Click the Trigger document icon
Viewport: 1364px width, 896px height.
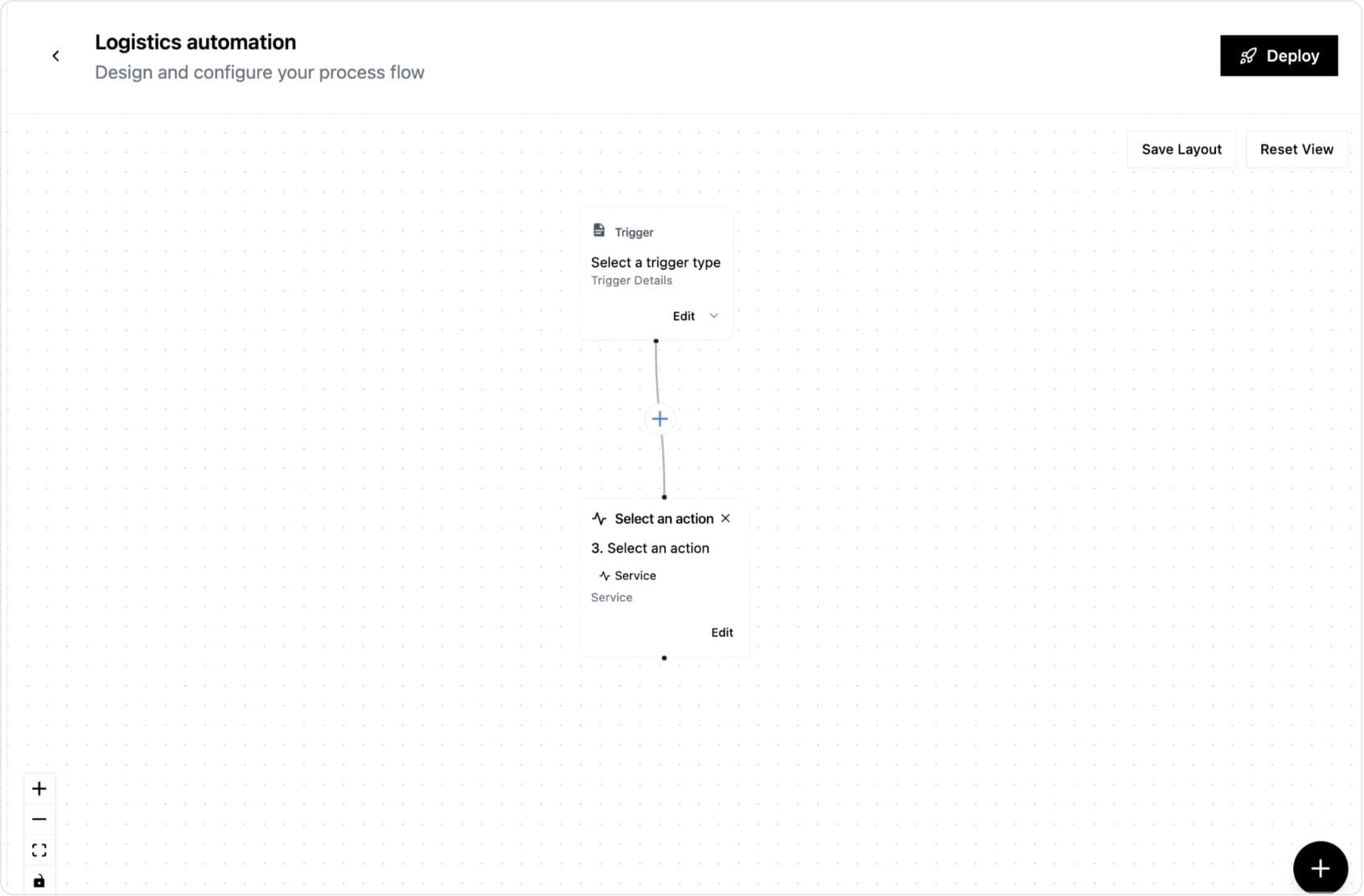[x=598, y=231]
